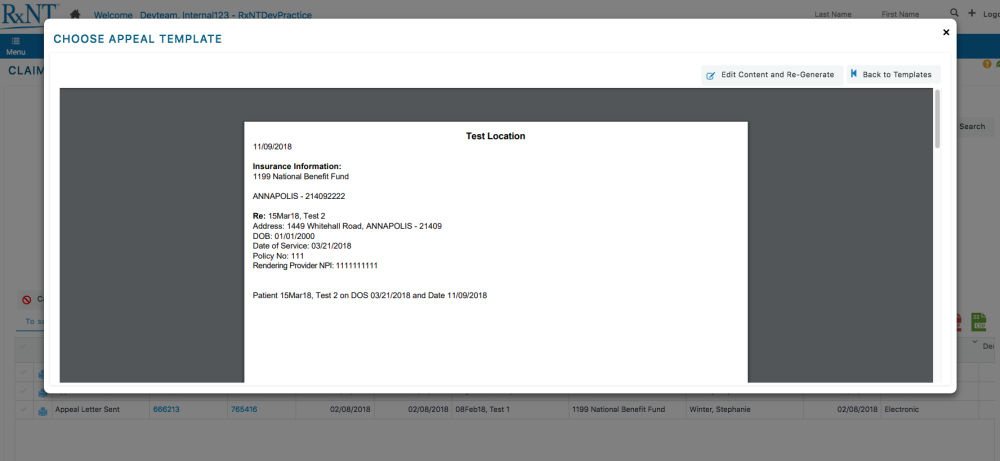Expand the column chevron in table header
This screenshot has width=1000, height=461.
[974, 342]
